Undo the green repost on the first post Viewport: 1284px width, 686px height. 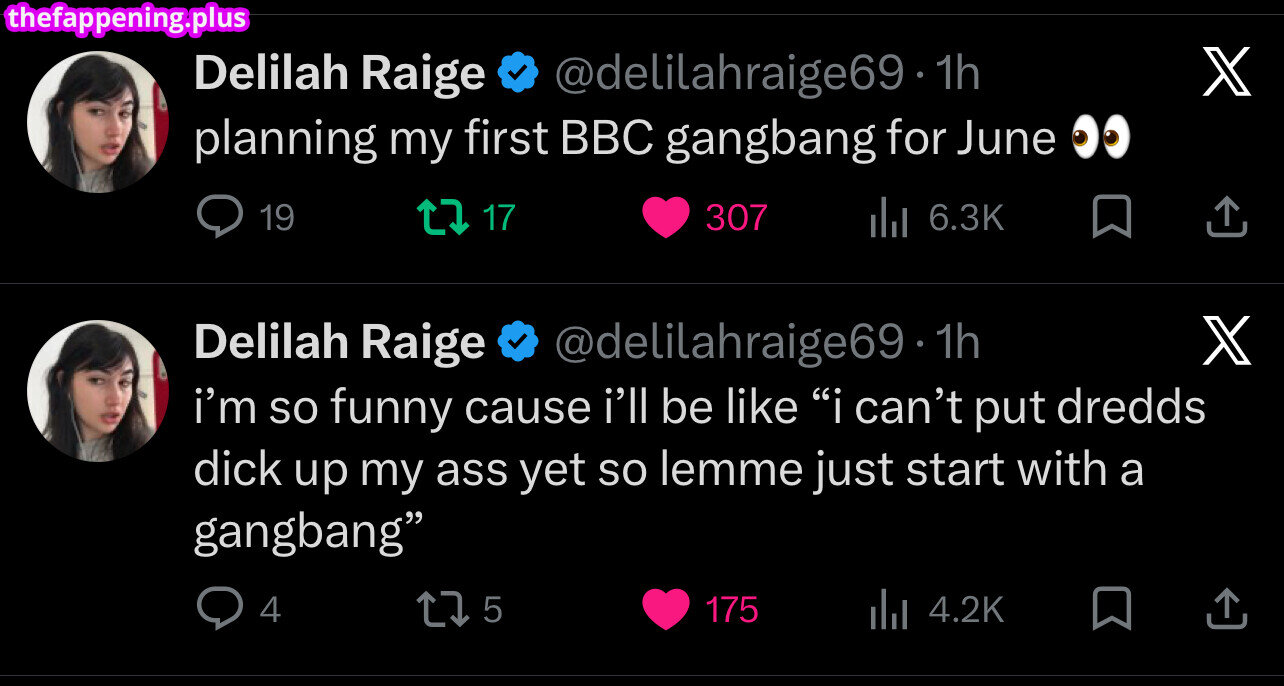[442, 217]
